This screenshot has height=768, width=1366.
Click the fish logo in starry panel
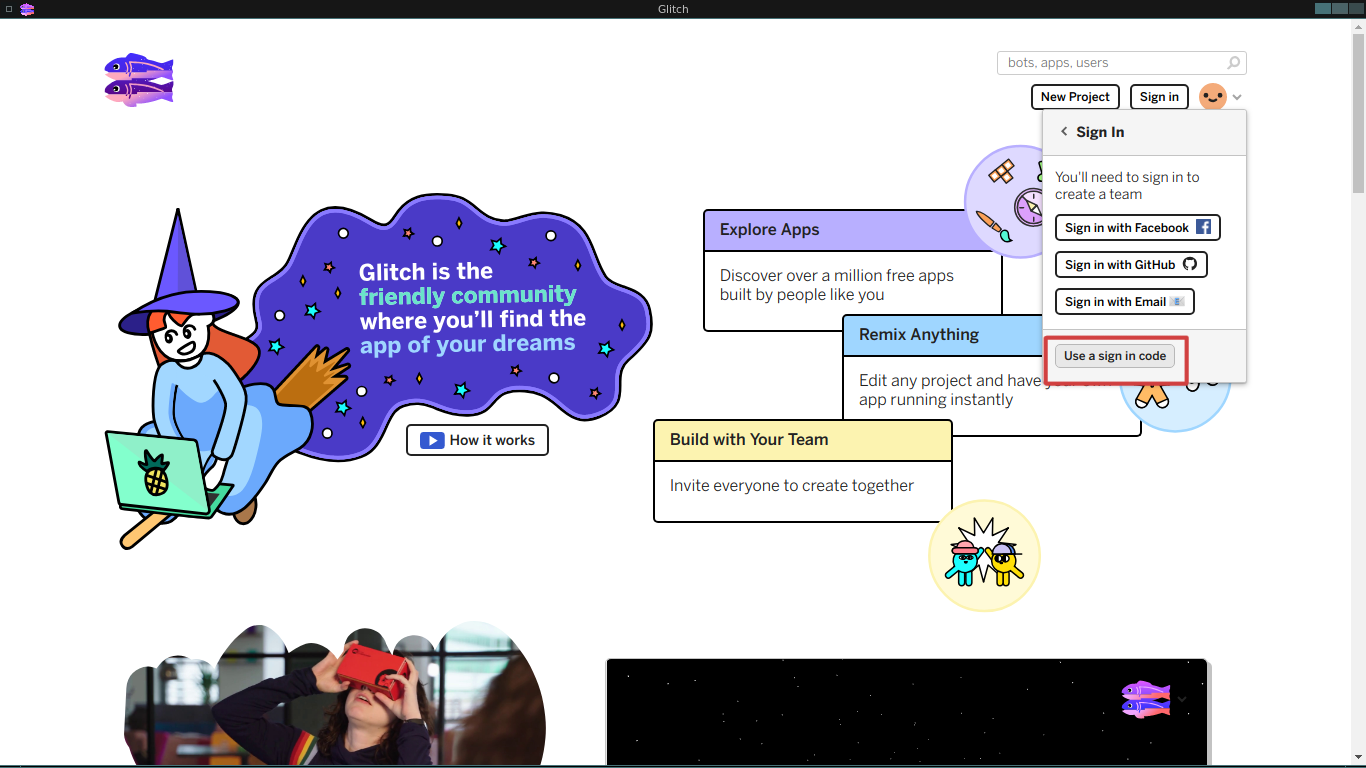click(x=1146, y=699)
